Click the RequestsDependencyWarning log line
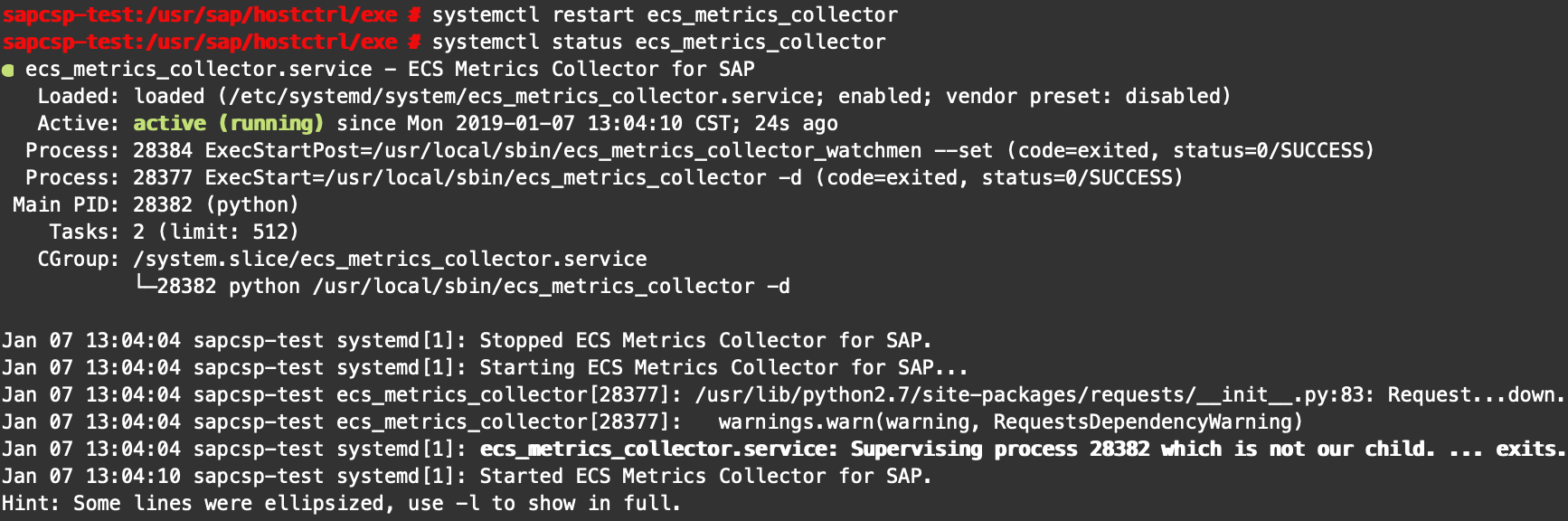Screen dimensions: 1568x521 tap(652, 422)
